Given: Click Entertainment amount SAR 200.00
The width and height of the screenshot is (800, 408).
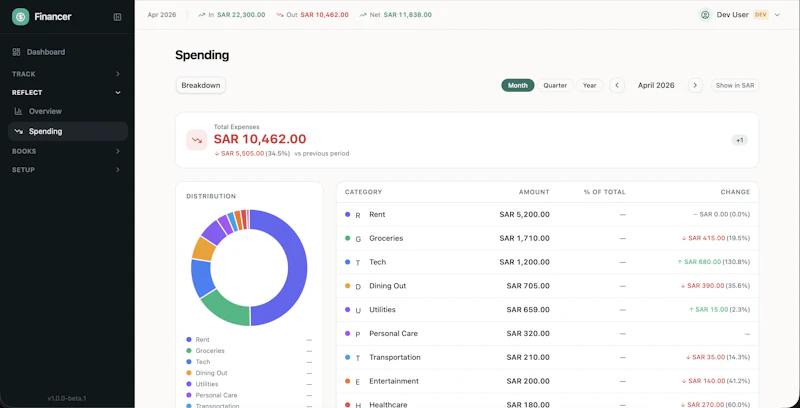Looking at the screenshot, I should (528, 381).
